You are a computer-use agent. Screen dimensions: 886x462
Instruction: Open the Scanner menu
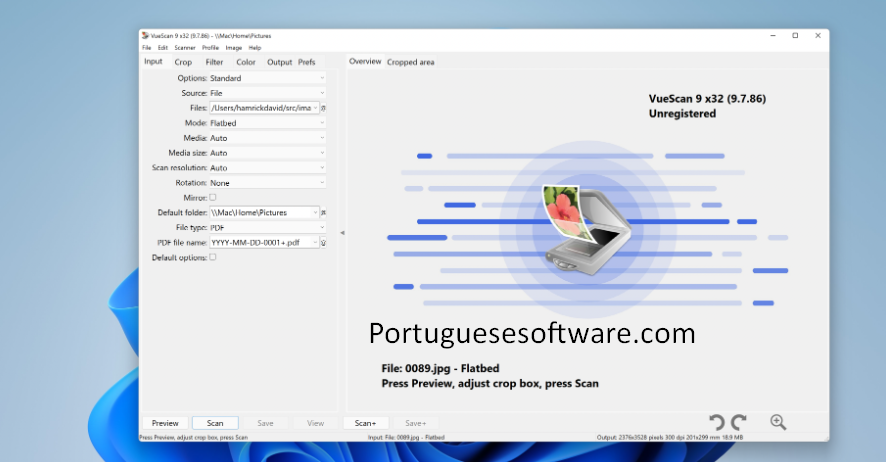(185, 48)
